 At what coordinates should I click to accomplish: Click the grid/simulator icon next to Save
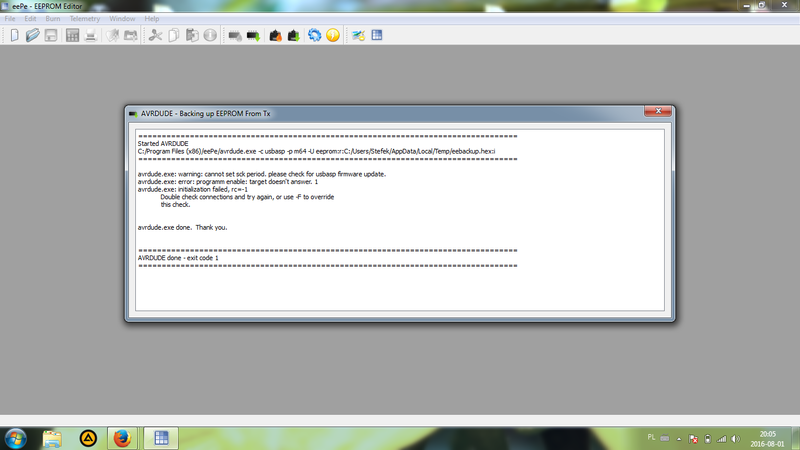(72, 35)
